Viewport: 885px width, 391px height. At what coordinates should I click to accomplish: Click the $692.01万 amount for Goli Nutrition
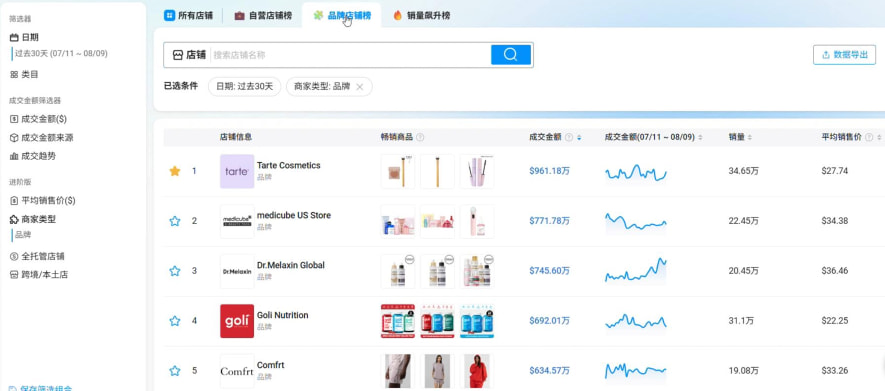click(x=549, y=320)
